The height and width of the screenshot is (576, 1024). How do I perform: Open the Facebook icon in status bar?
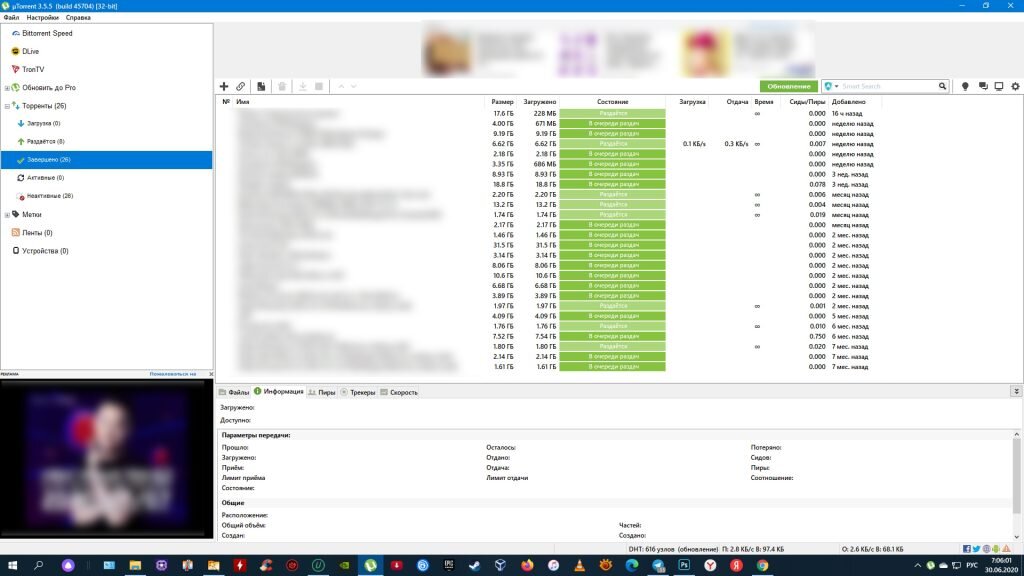tap(967, 549)
